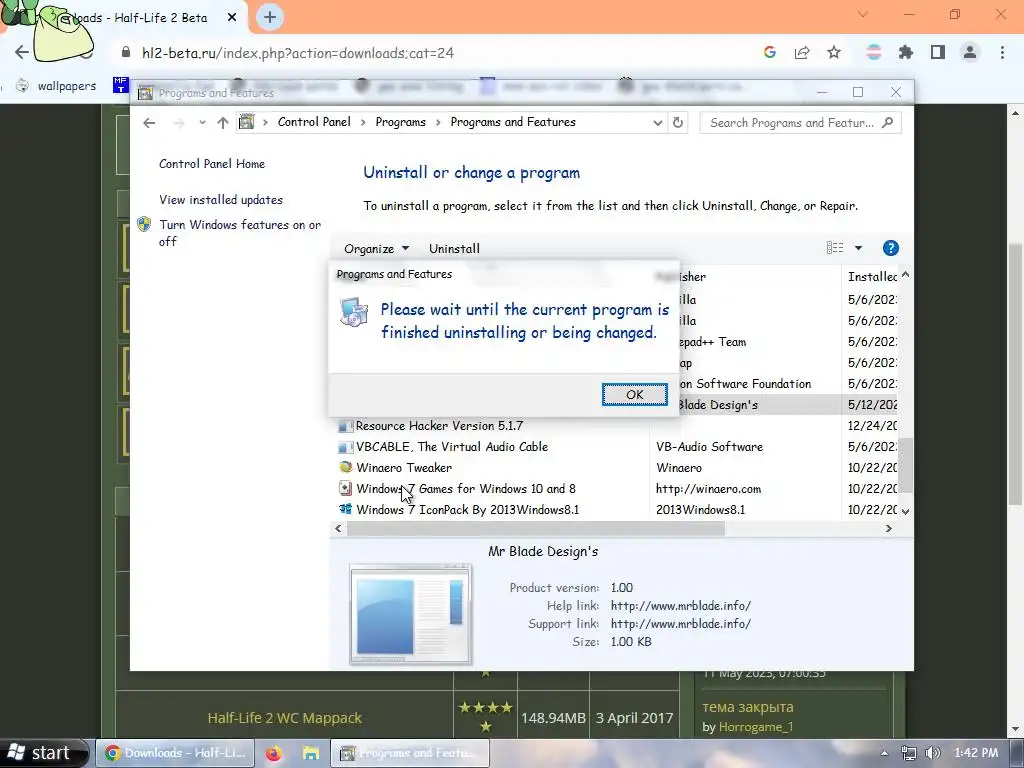The height and width of the screenshot is (768, 1024).
Task: Click the horizontal scrollbar left arrow
Action: click(338, 528)
